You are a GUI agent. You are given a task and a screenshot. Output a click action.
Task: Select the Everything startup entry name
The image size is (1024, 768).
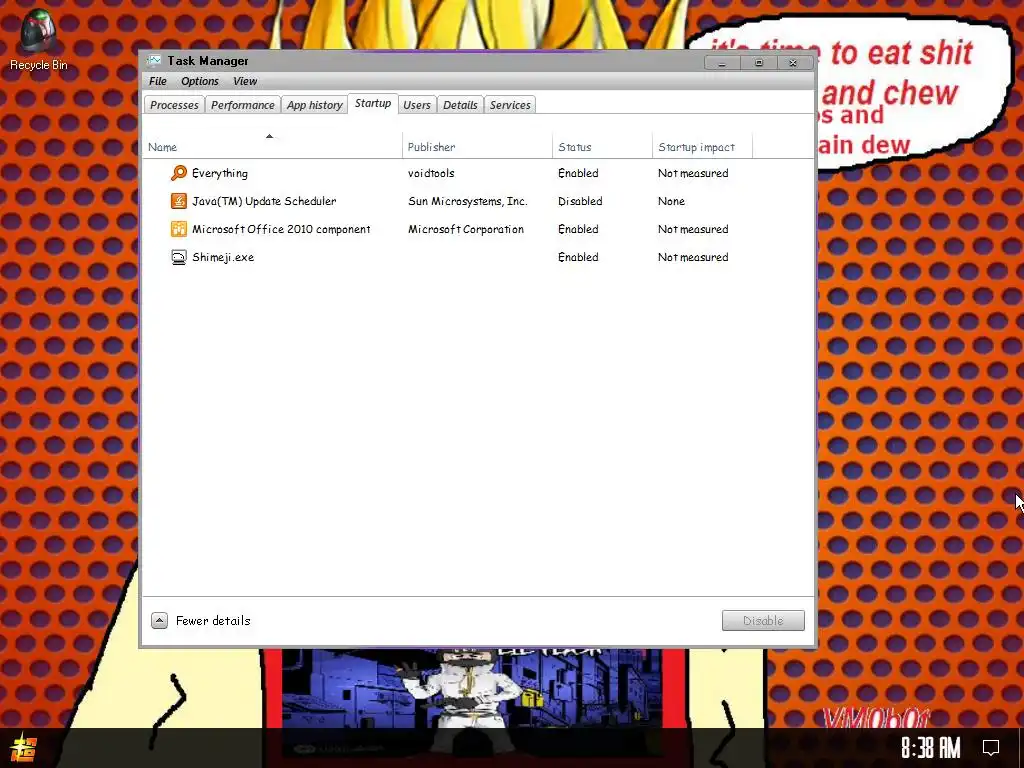220,173
